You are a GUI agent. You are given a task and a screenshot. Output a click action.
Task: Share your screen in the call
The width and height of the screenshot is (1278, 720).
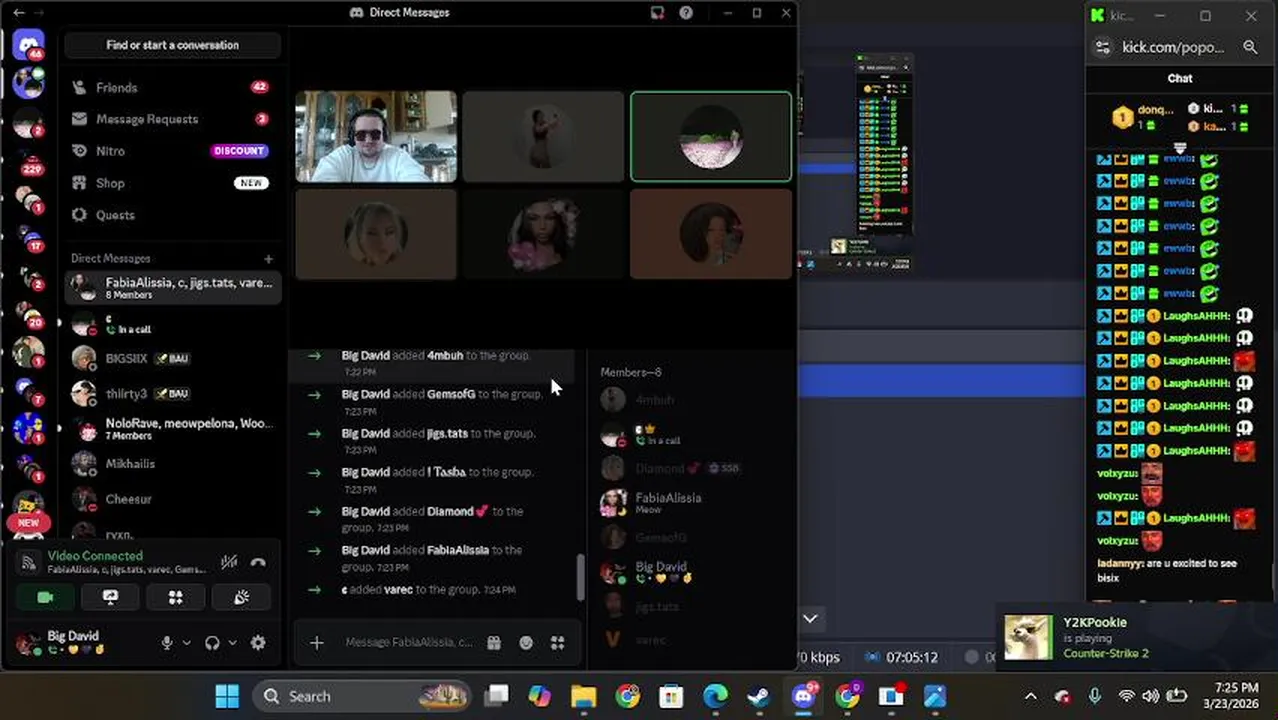click(x=110, y=597)
